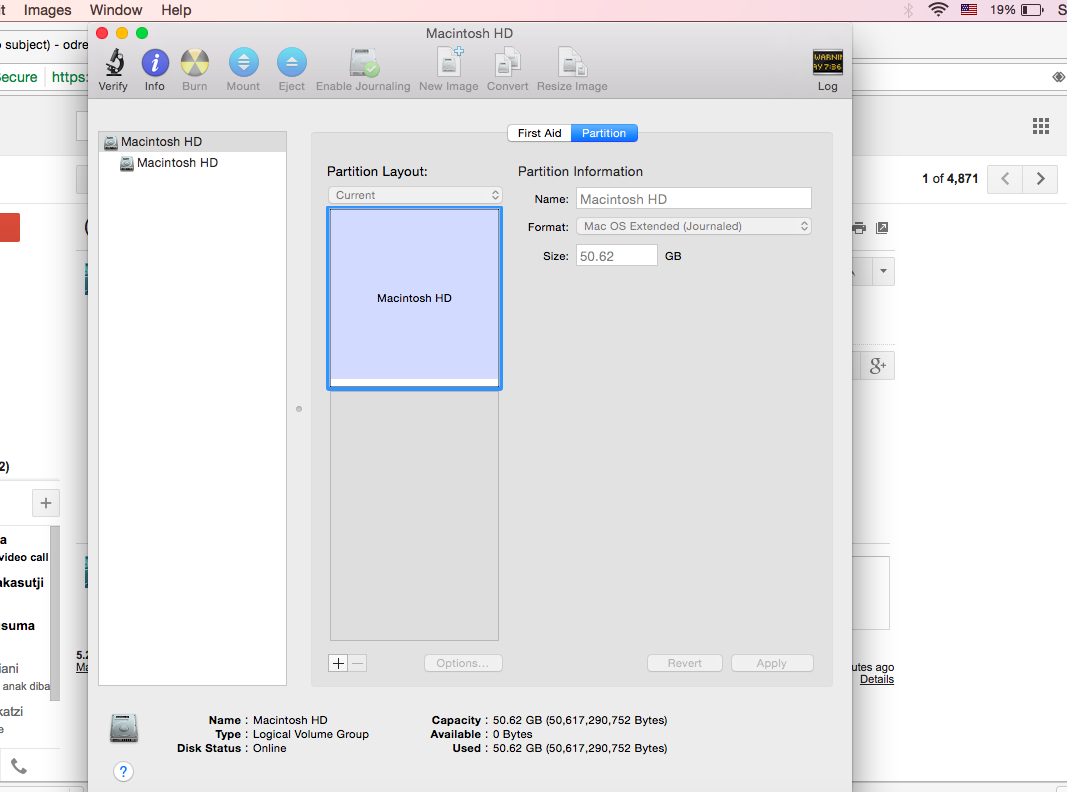1067x792 pixels.
Task: Select the Macintosh HD partition block
Action: 414,298
